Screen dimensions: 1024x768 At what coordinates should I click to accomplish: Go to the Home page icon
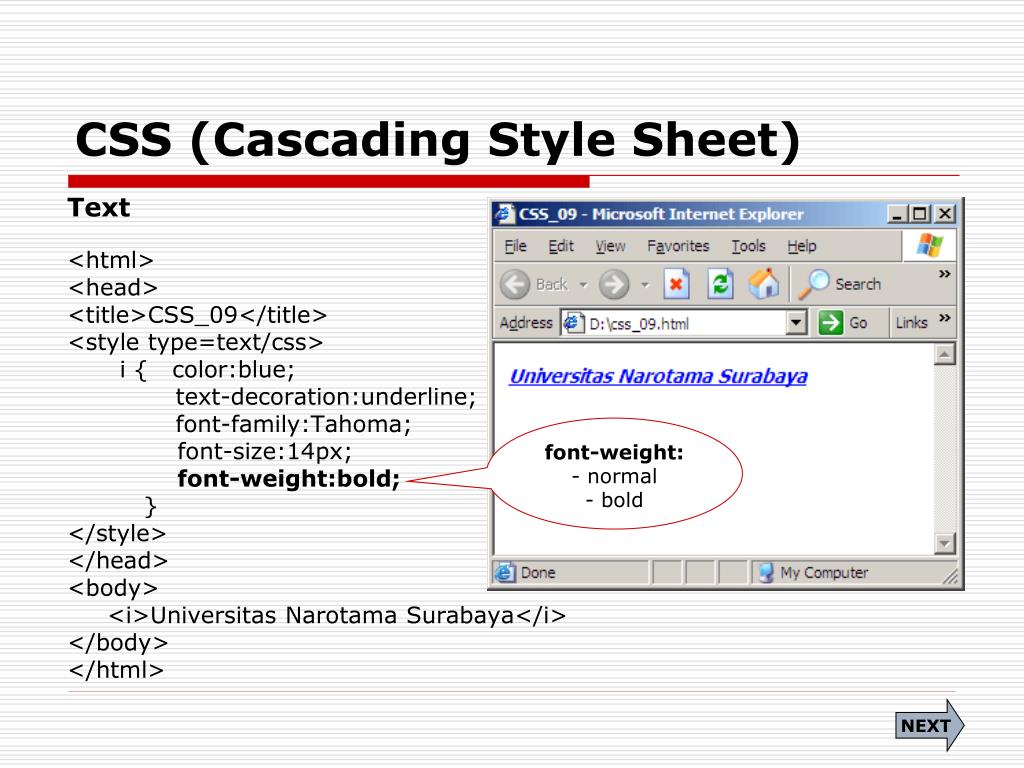click(764, 284)
